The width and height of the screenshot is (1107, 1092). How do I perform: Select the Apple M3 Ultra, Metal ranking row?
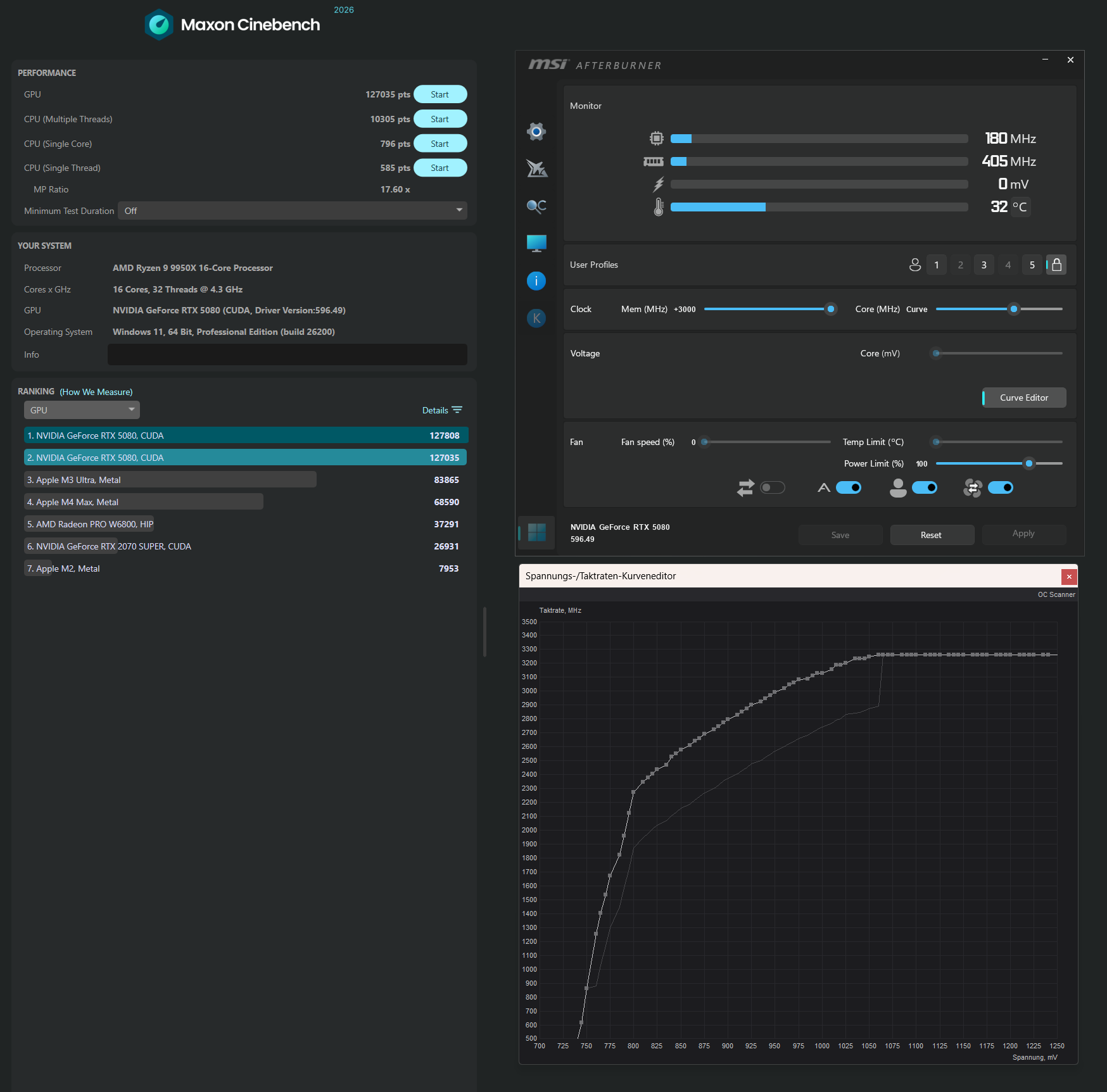pos(246,480)
